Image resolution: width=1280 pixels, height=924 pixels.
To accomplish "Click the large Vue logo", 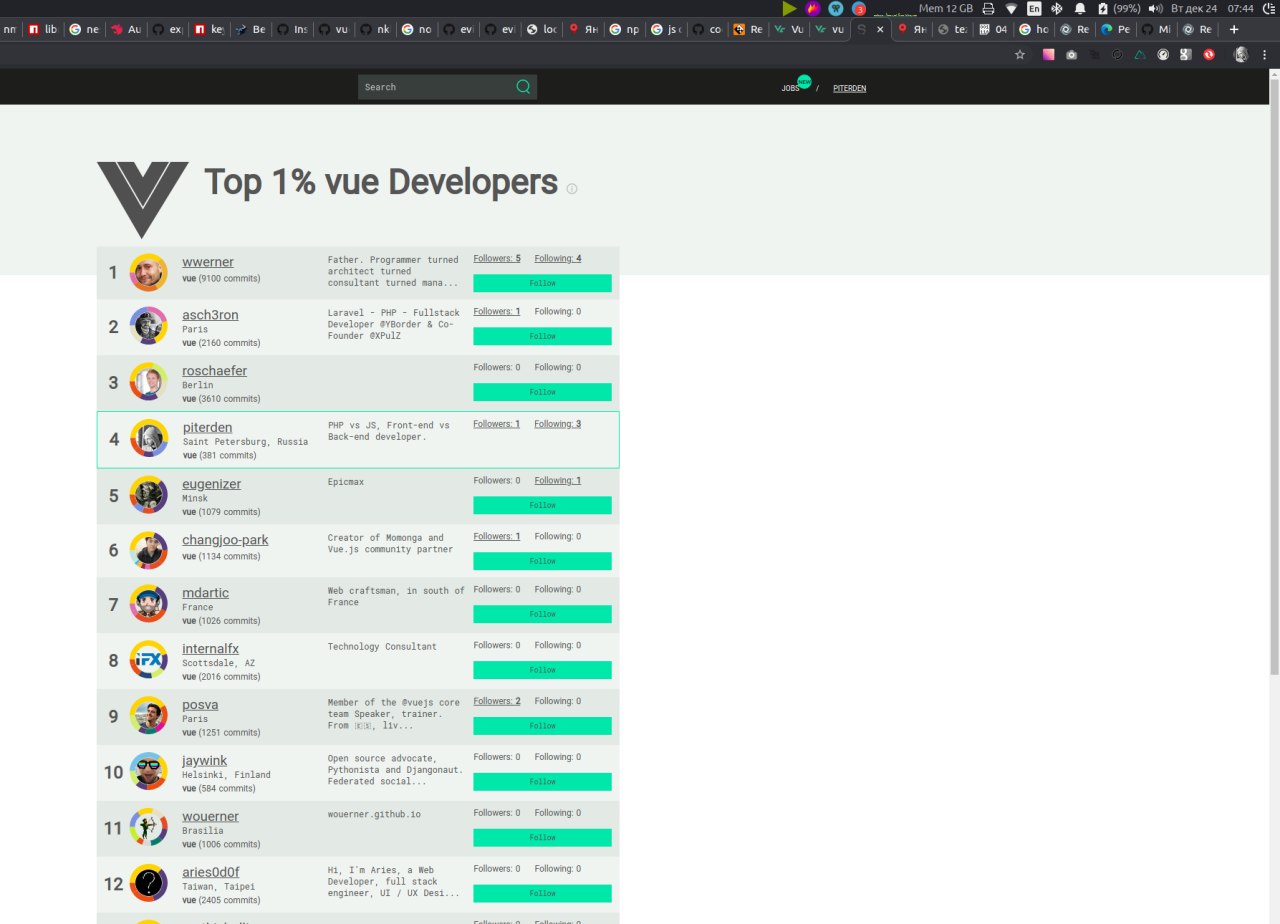I will (142, 200).
